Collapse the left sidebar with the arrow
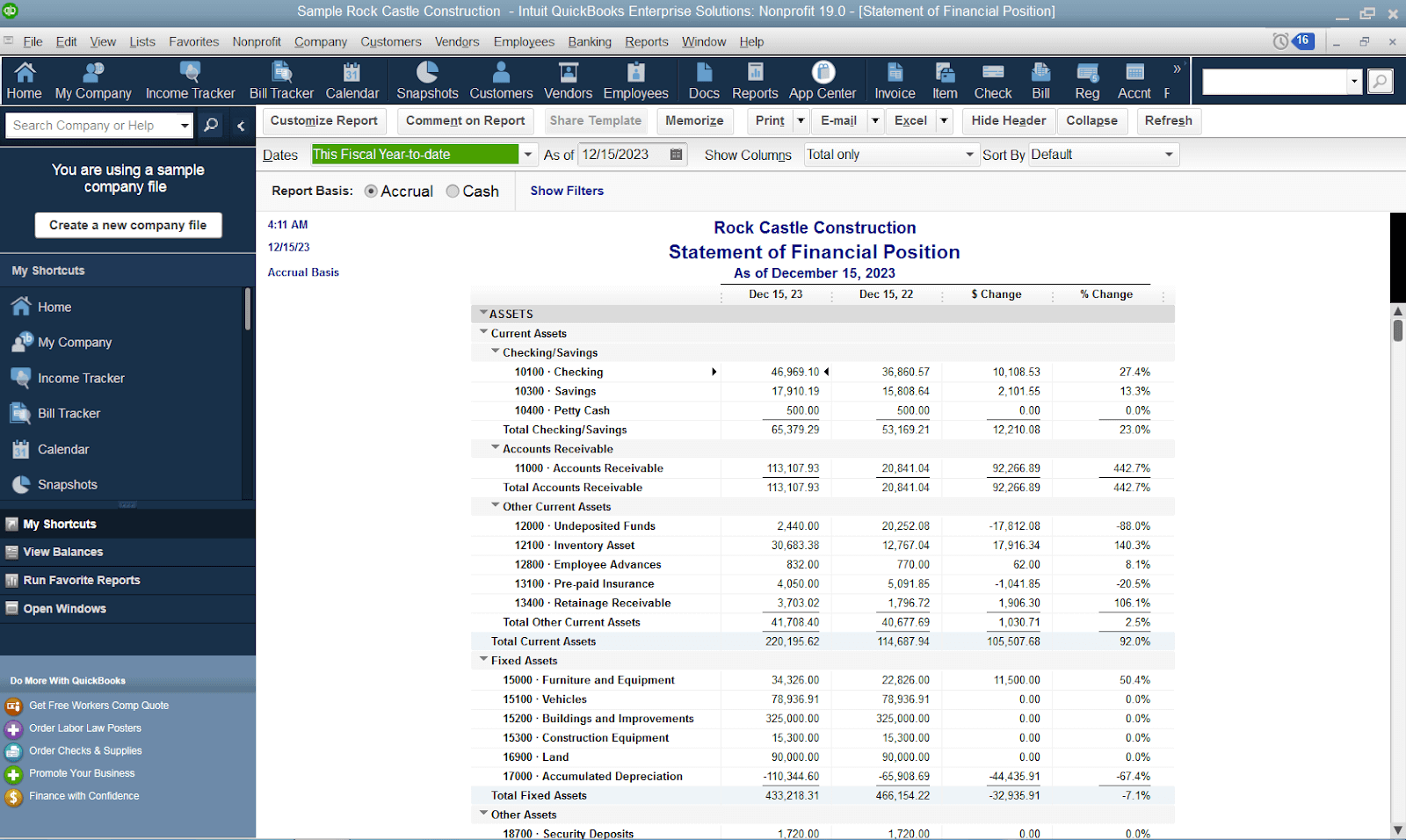Image resolution: width=1406 pixels, height=840 pixels. tap(241, 126)
